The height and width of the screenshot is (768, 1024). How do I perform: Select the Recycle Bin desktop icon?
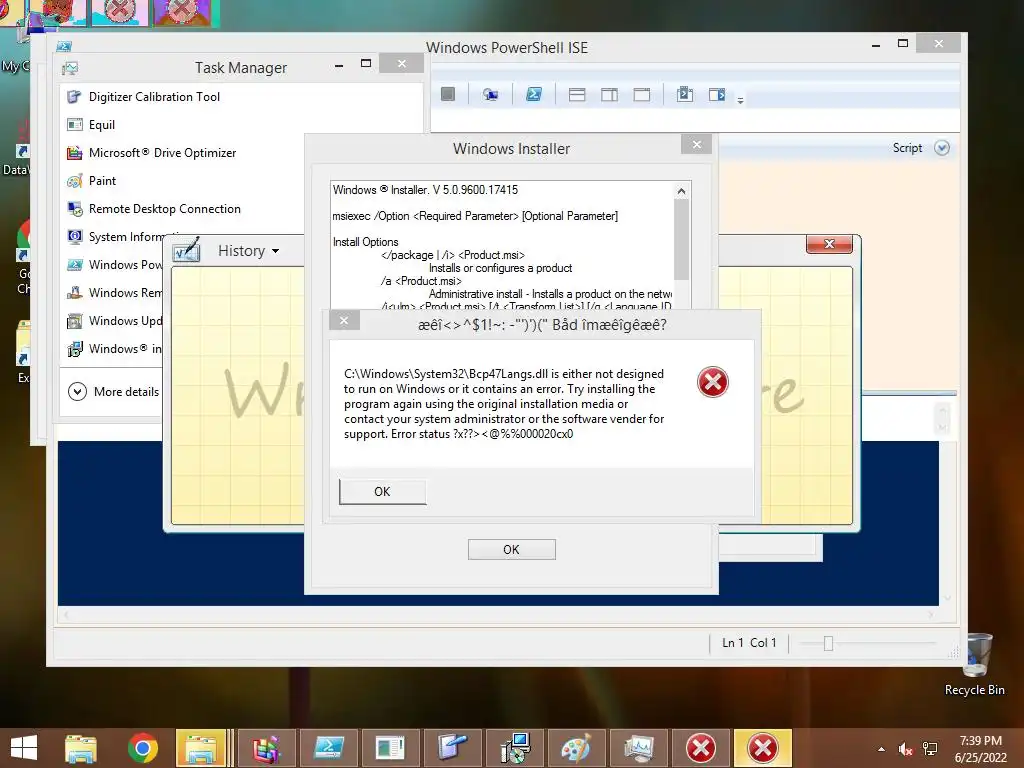[x=975, y=664]
